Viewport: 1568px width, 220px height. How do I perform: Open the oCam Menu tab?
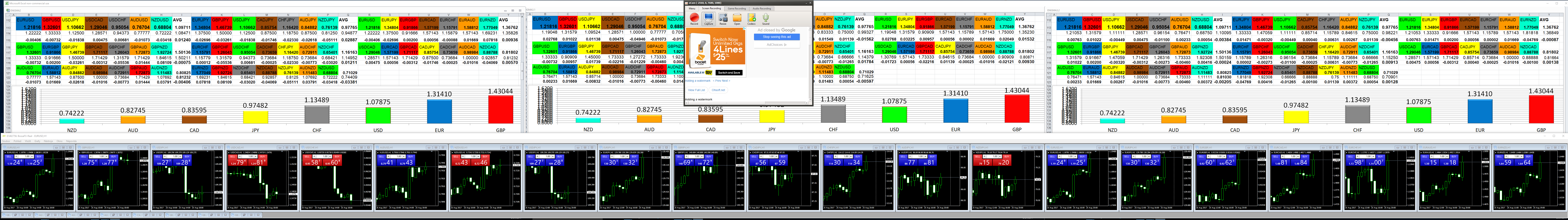[692, 9]
